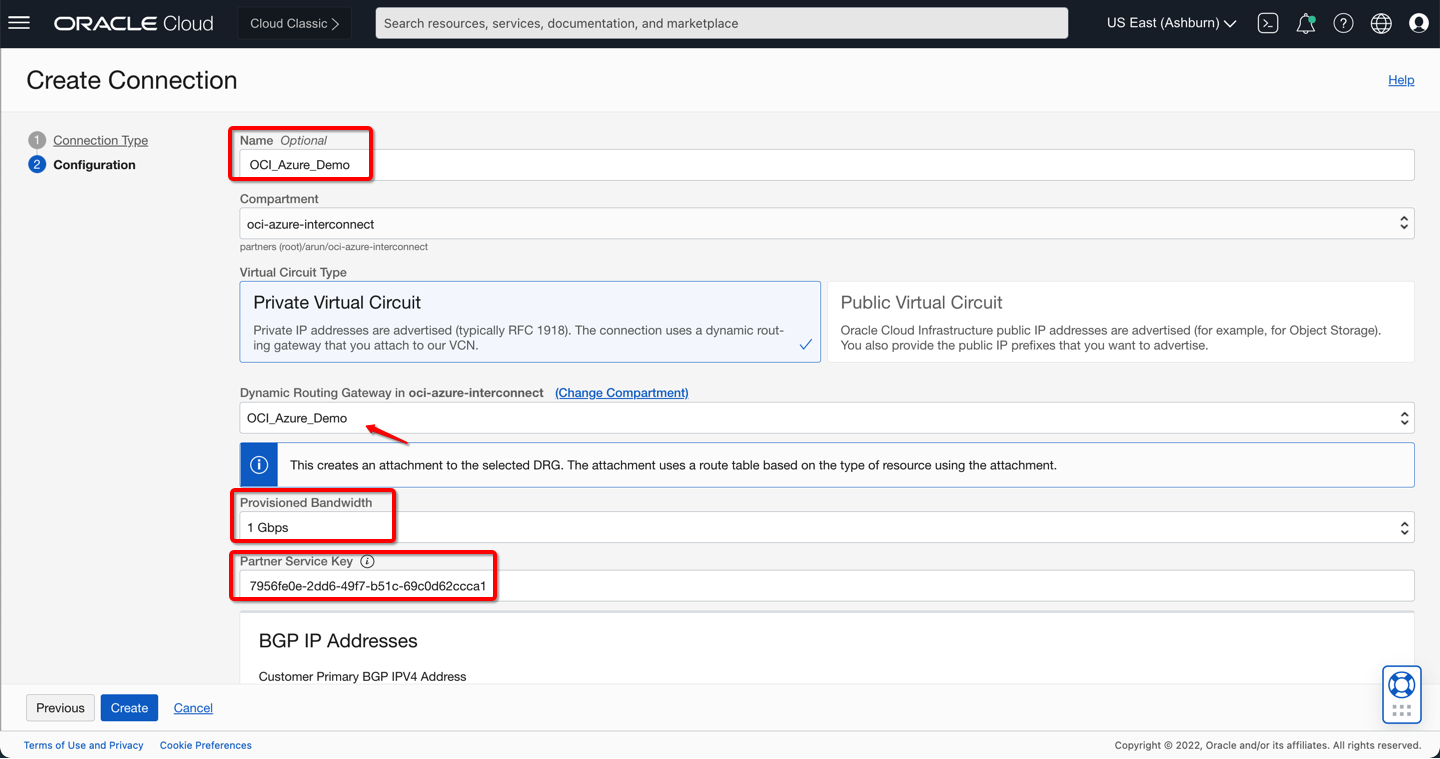1440x759 pixels.
Task: Click the Create Connection page title
Action: click(132, 80)
